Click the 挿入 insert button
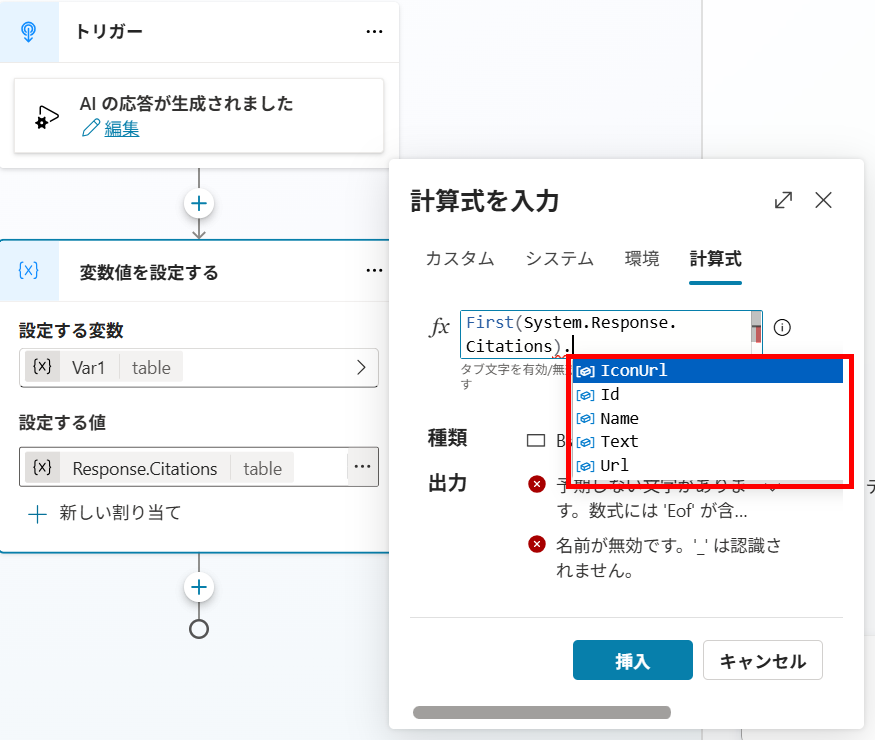Image resolution: width=875 pixels, height=740 pixels. (x=633, y=660)
